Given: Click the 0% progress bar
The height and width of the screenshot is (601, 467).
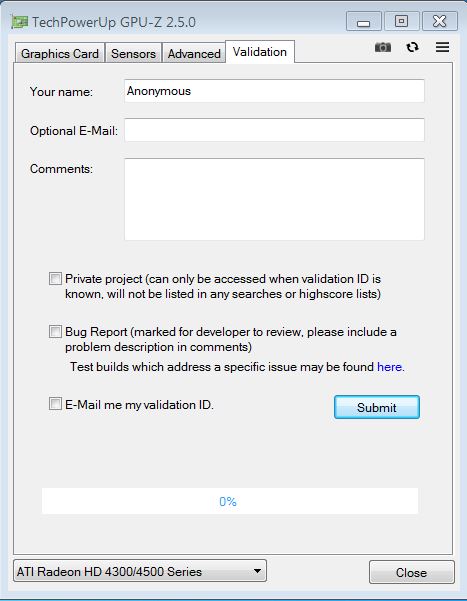Looking at the screenshot, I should point(230,501).
